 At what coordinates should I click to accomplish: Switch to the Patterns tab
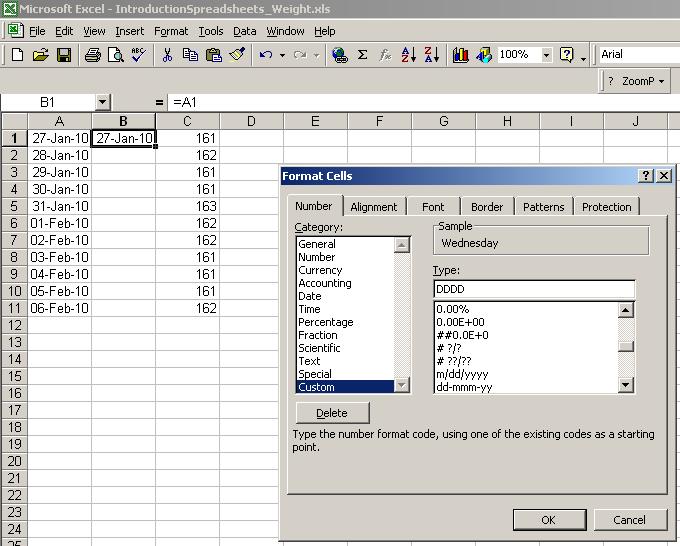pos(543,207)
